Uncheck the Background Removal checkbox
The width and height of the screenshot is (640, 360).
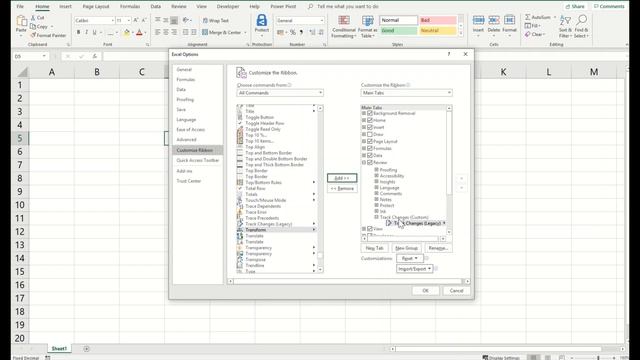[370, 113]
